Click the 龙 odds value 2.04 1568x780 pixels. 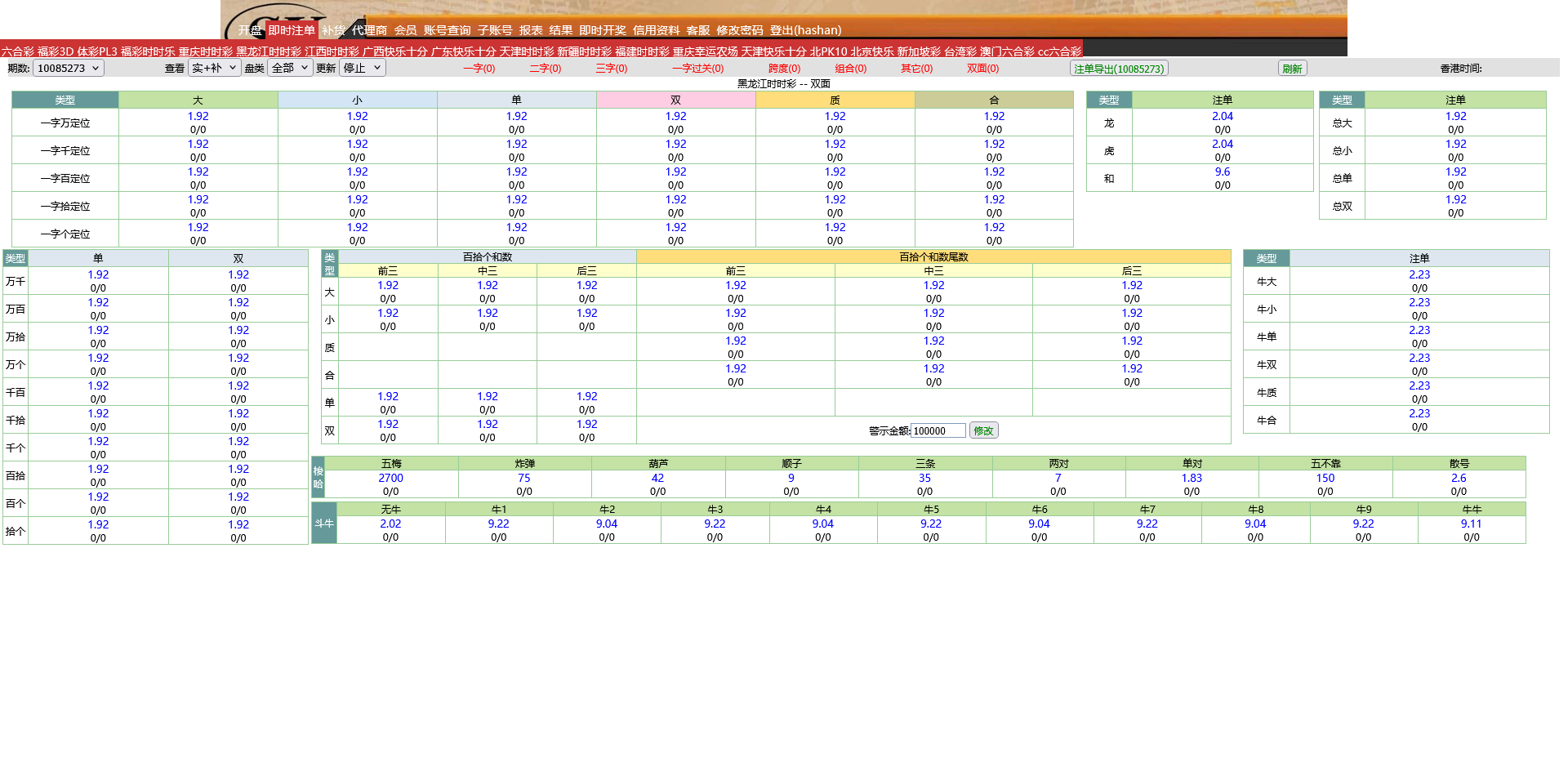click(x=1223, y=116)
